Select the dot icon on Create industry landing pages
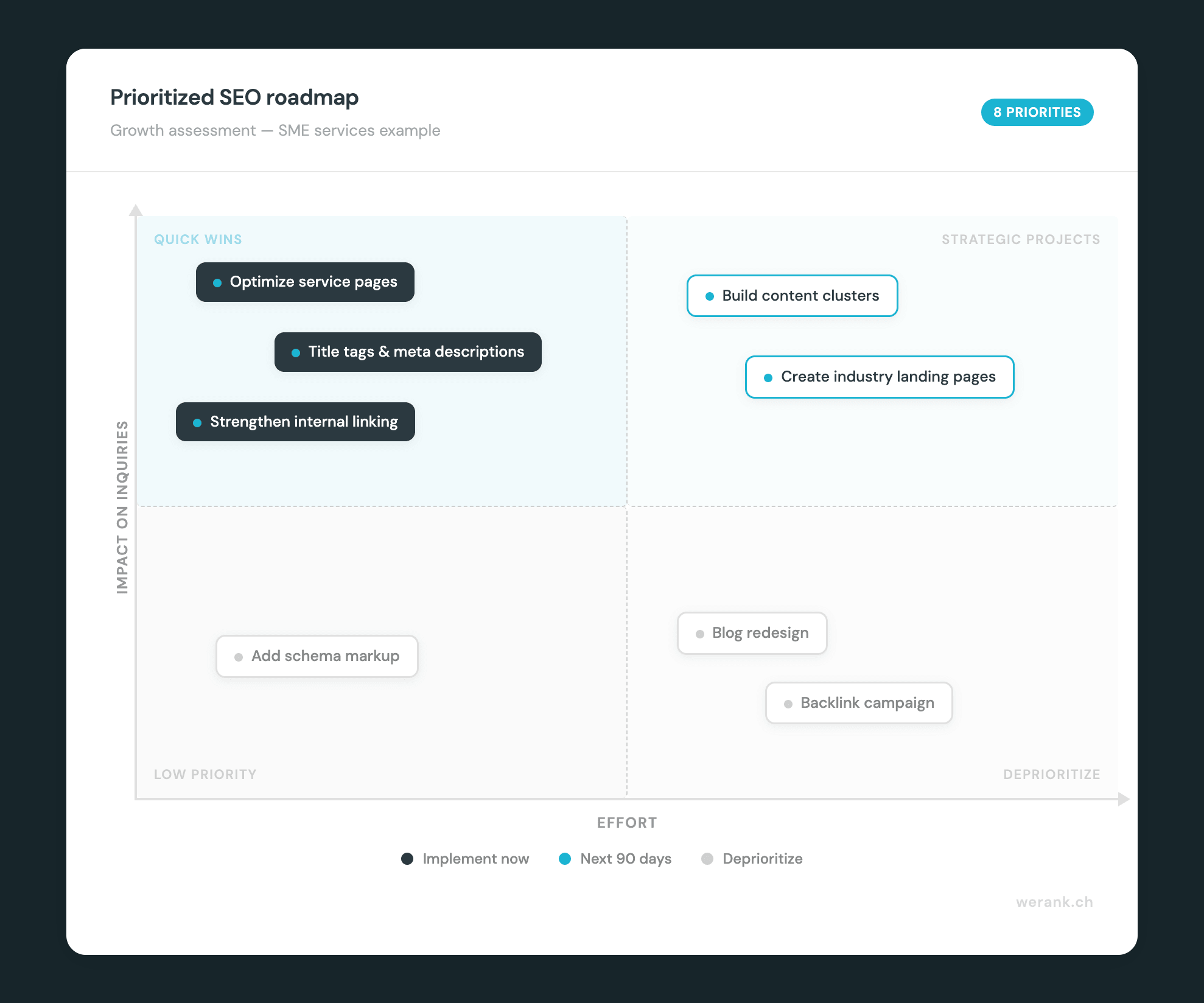This screenshot has width=1204, height=1003. click(768, 377)
